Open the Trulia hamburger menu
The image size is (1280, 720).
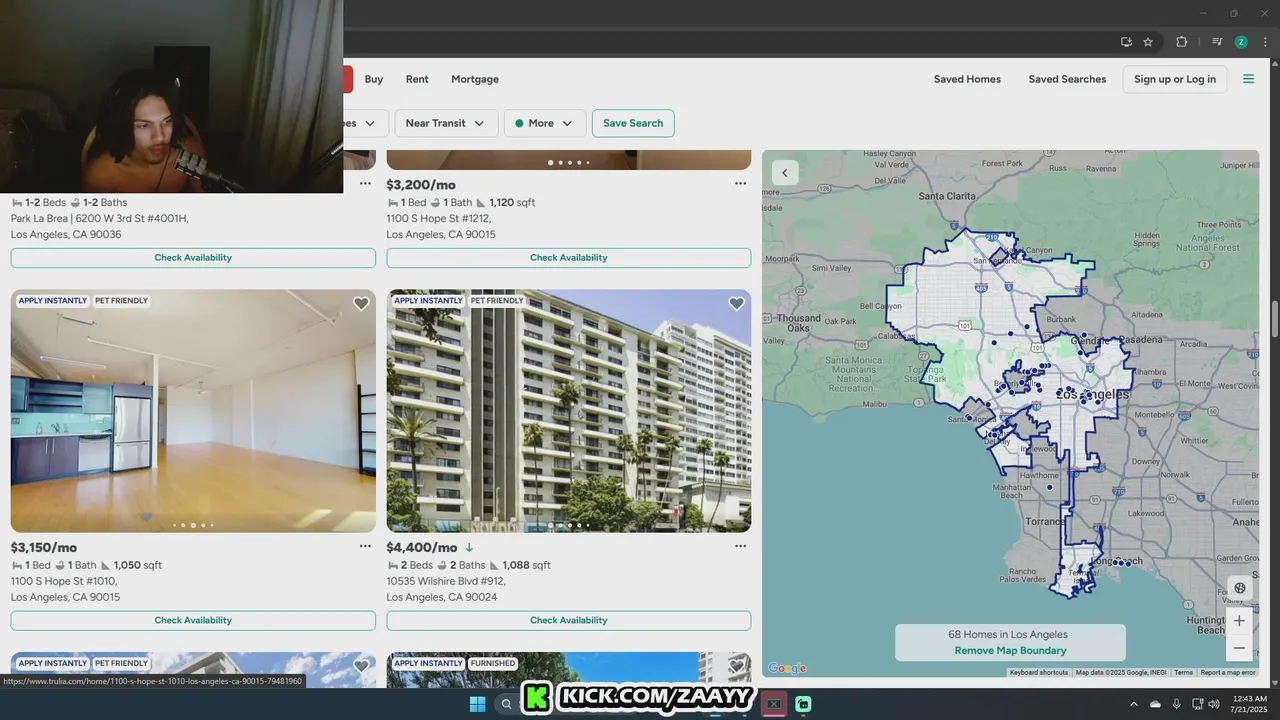coord(1248,79)
